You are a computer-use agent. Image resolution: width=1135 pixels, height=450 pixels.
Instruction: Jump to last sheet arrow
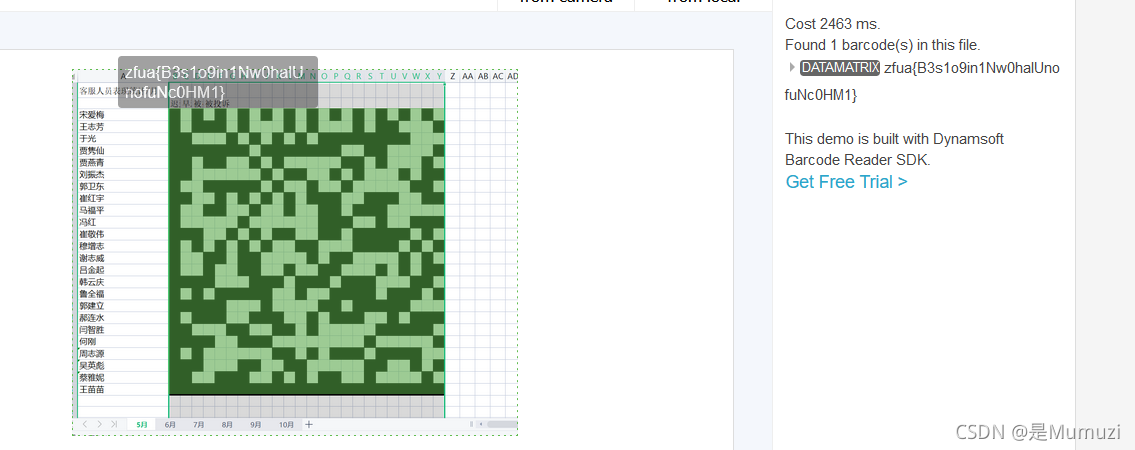(x=114, y=424)
